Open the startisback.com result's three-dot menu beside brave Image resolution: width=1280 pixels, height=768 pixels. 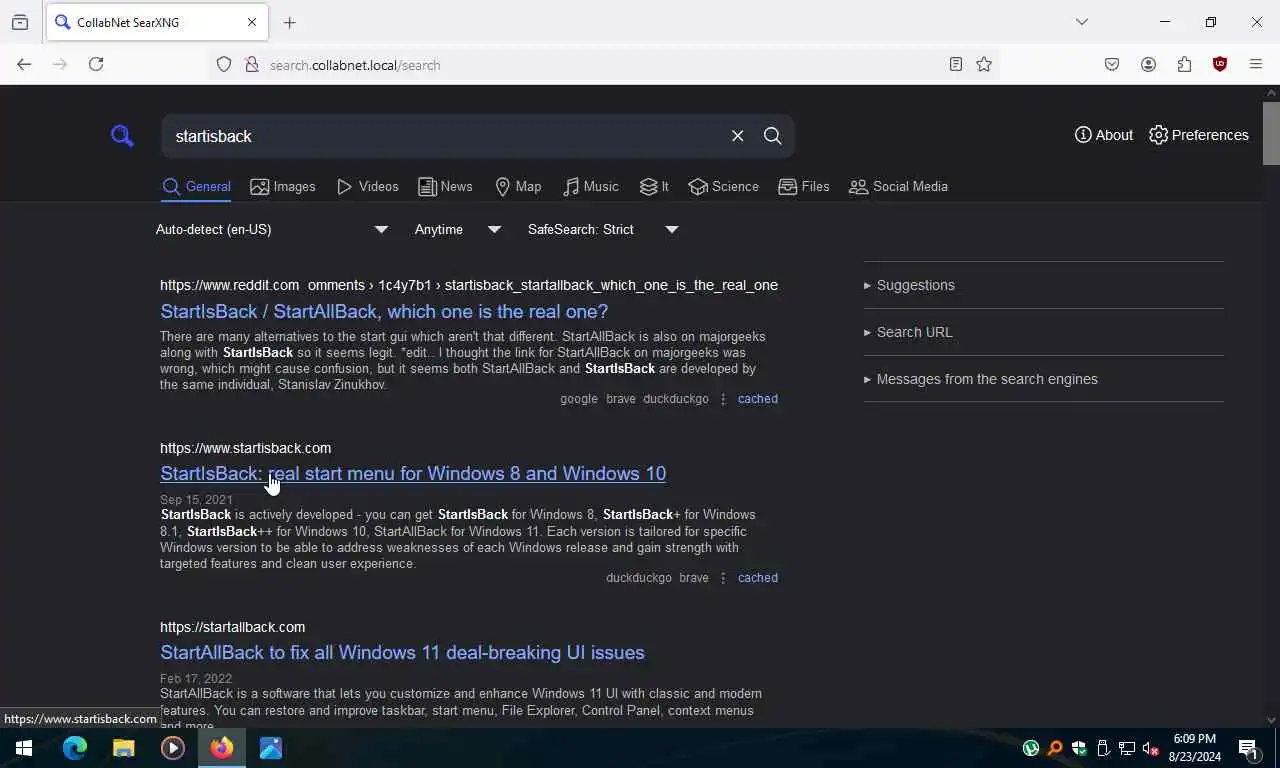(723, 578)
